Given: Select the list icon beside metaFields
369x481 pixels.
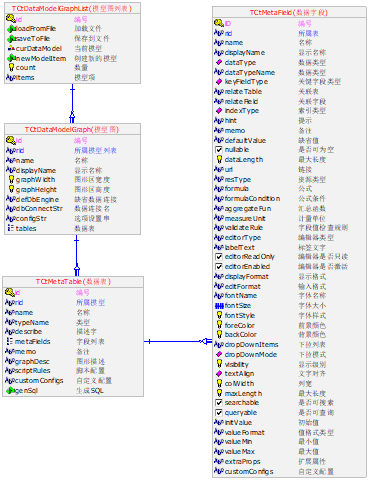Looking at the screenshot, I should 10,341.
